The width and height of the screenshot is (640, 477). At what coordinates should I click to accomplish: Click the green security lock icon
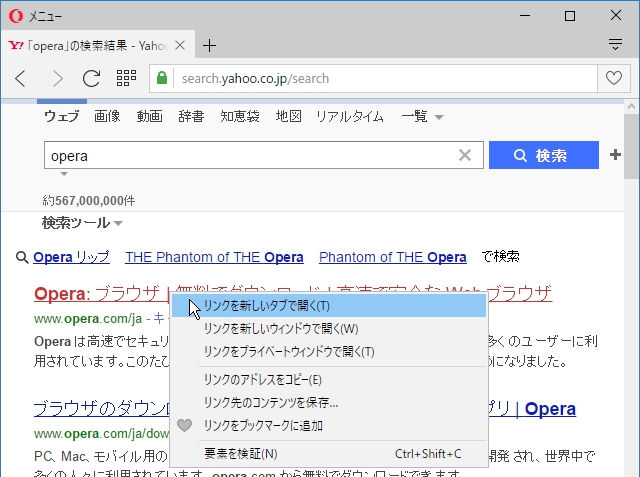162,78
